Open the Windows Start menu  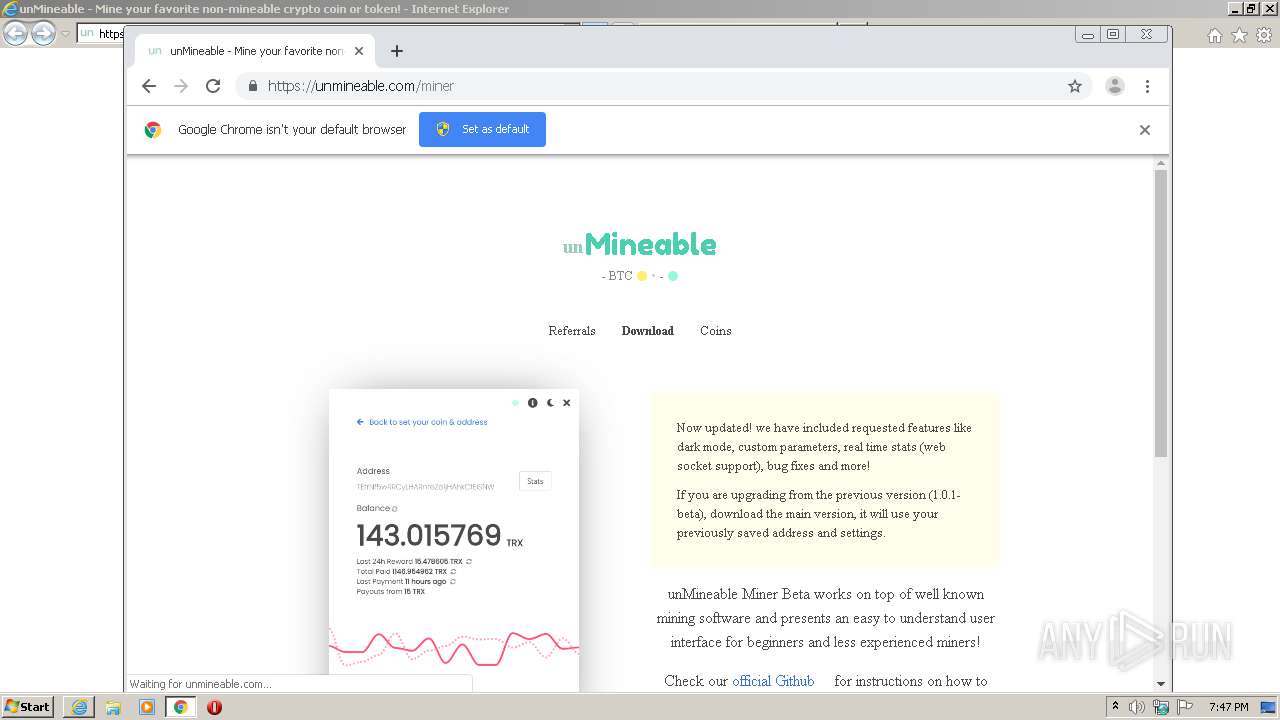click(x=28, y=707)
